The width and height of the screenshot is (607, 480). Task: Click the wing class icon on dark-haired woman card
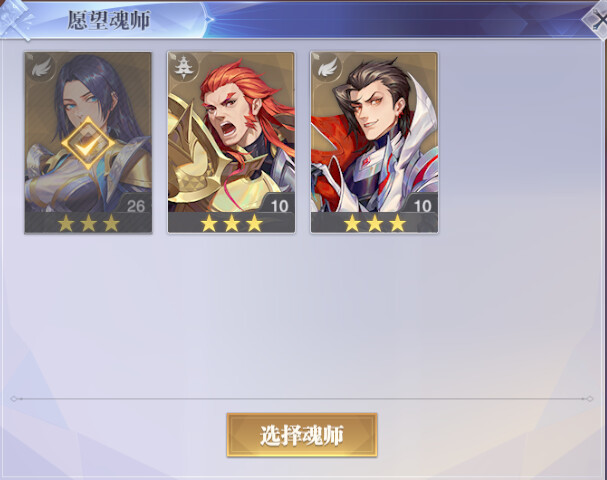click(41, 68)
